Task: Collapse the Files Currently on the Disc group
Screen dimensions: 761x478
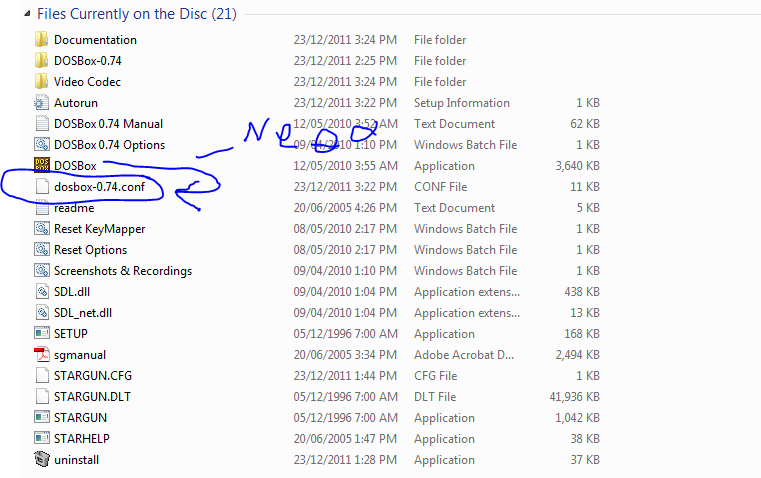Action: 24,15
